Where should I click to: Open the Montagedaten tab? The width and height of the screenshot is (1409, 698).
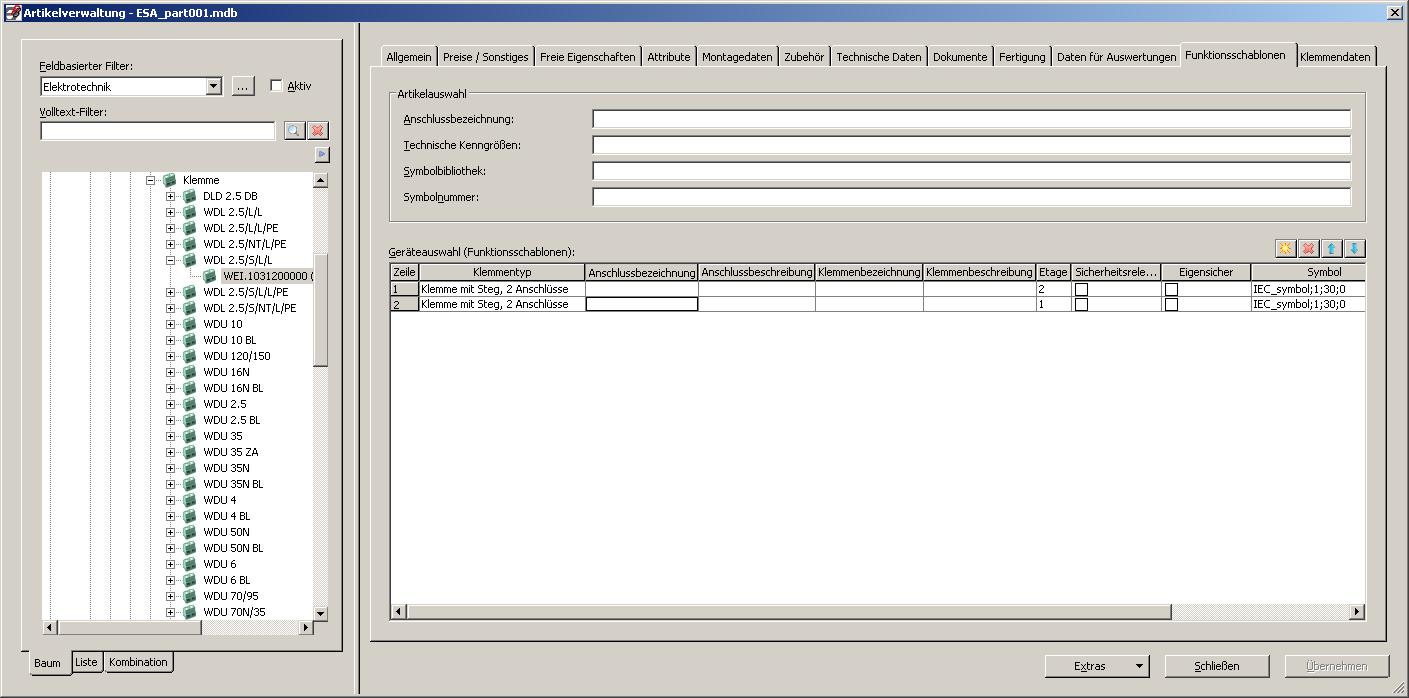737,57
